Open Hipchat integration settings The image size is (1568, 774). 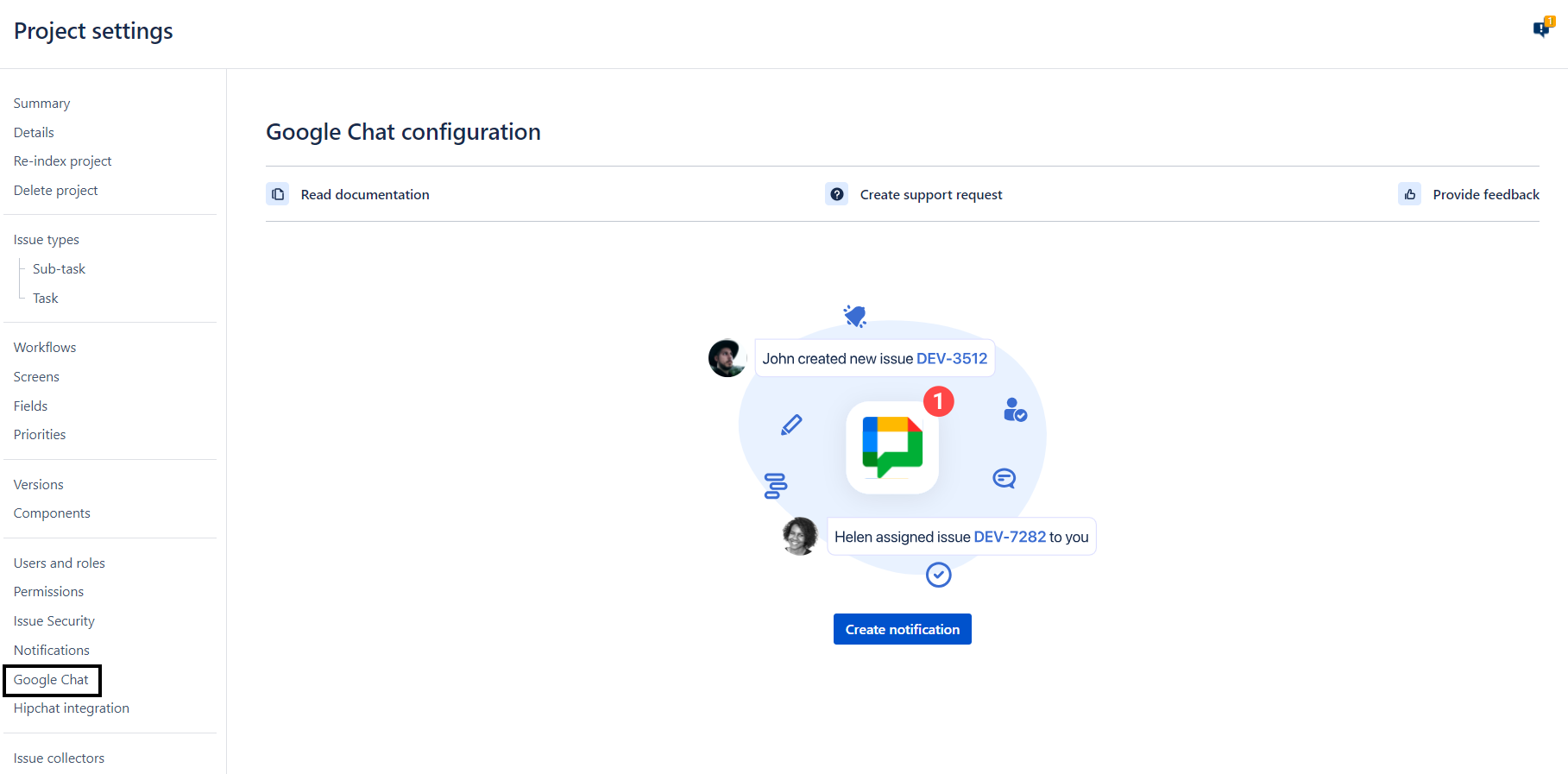72,708
